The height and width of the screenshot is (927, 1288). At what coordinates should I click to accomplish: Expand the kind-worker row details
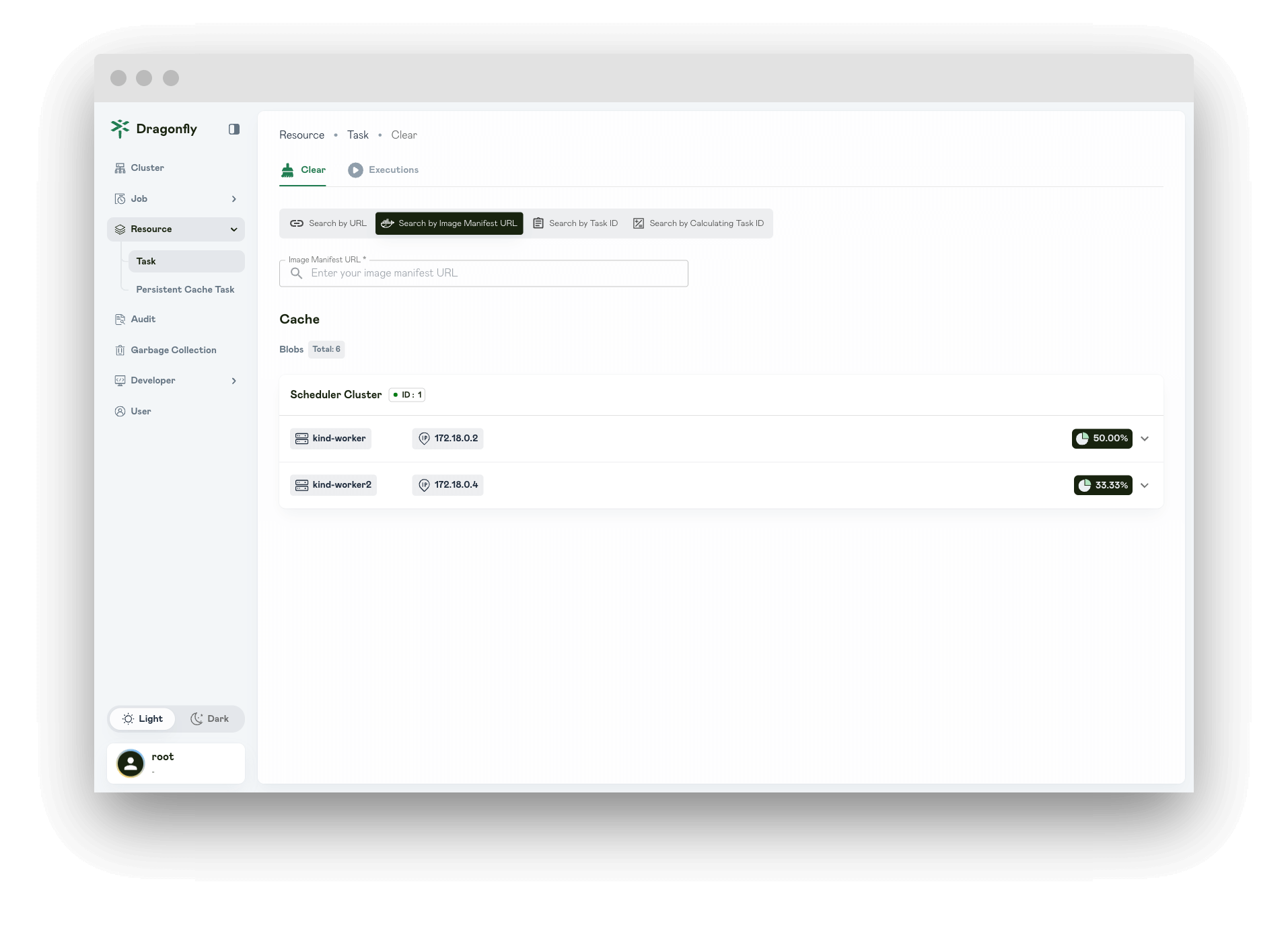[x=1145, y=439]
